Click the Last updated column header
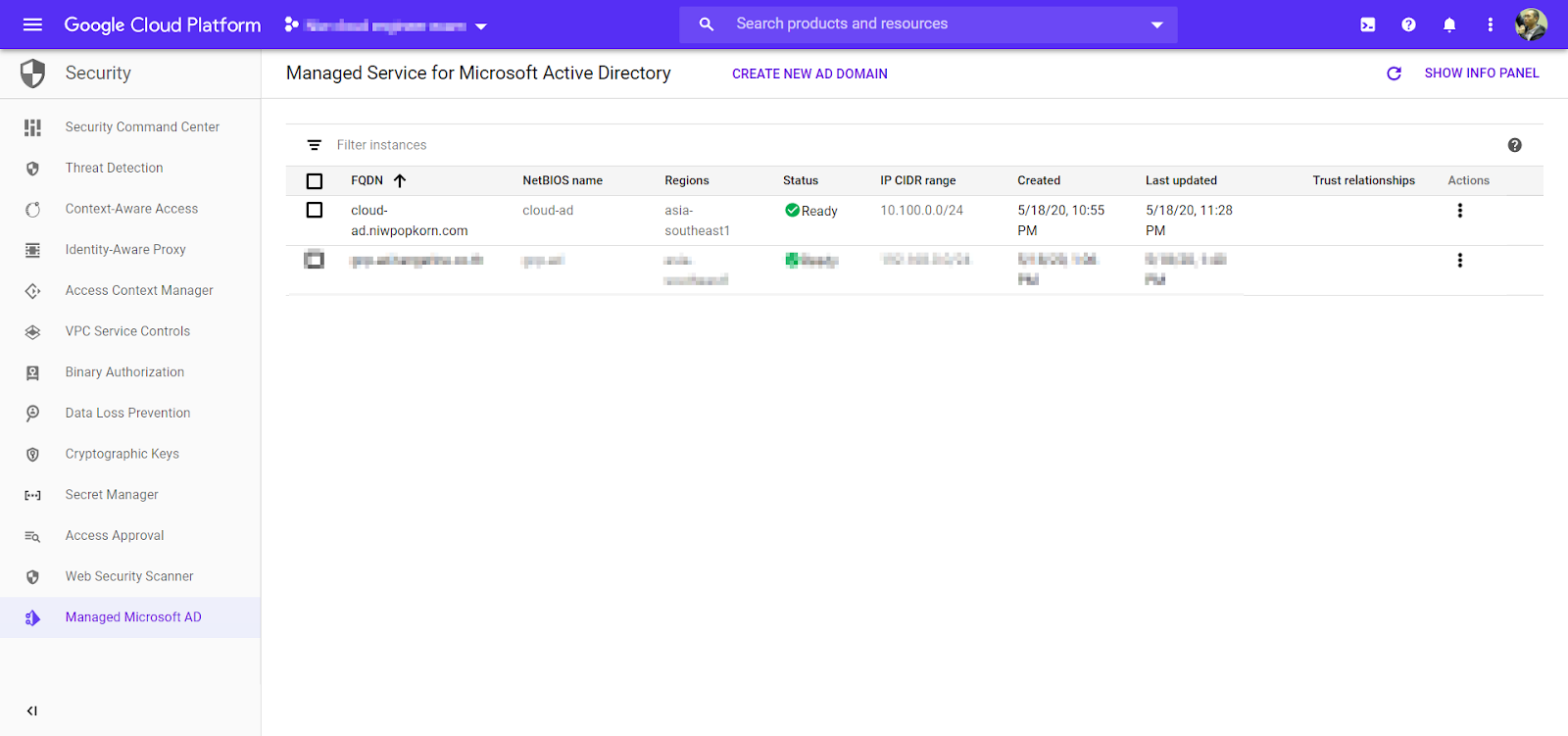Viewport: 1568px width, 736px height. (1181, 180)
